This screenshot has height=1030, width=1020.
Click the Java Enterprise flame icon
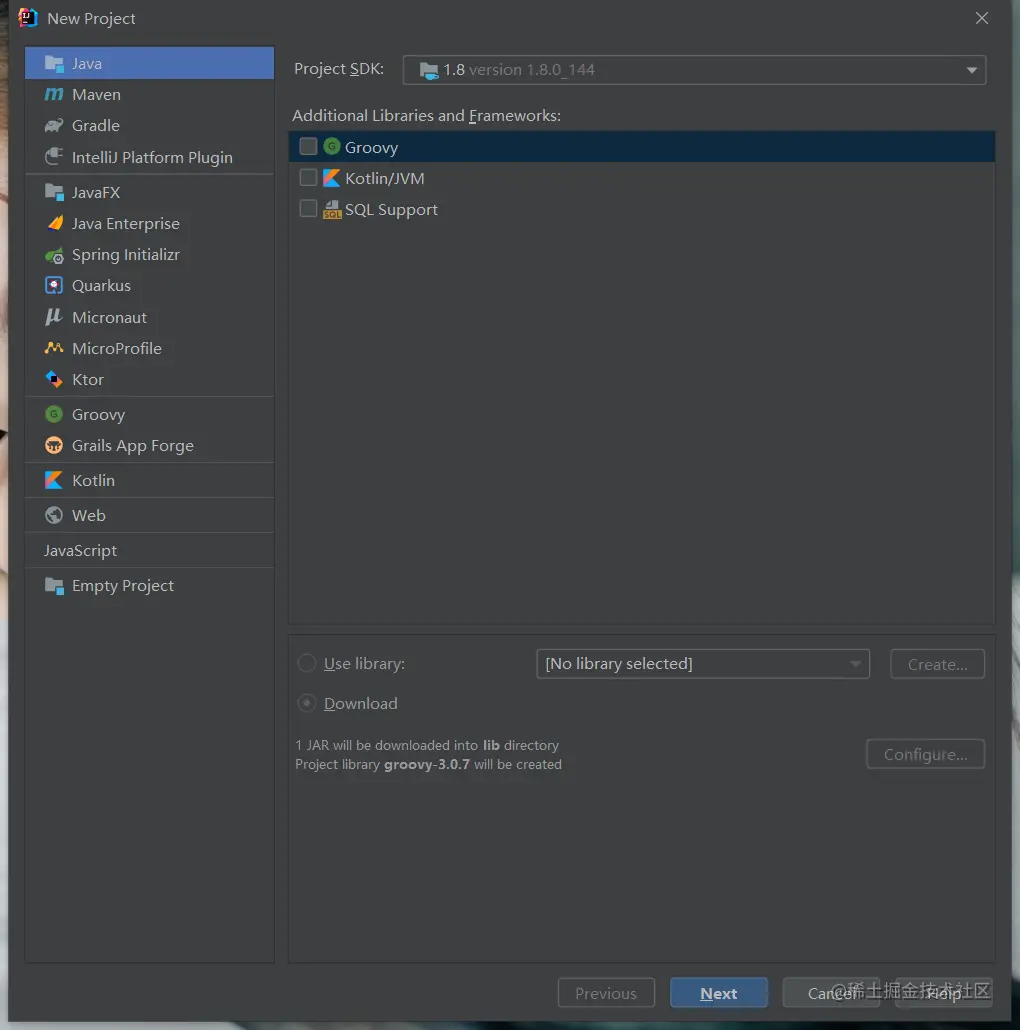pos(54,223)
